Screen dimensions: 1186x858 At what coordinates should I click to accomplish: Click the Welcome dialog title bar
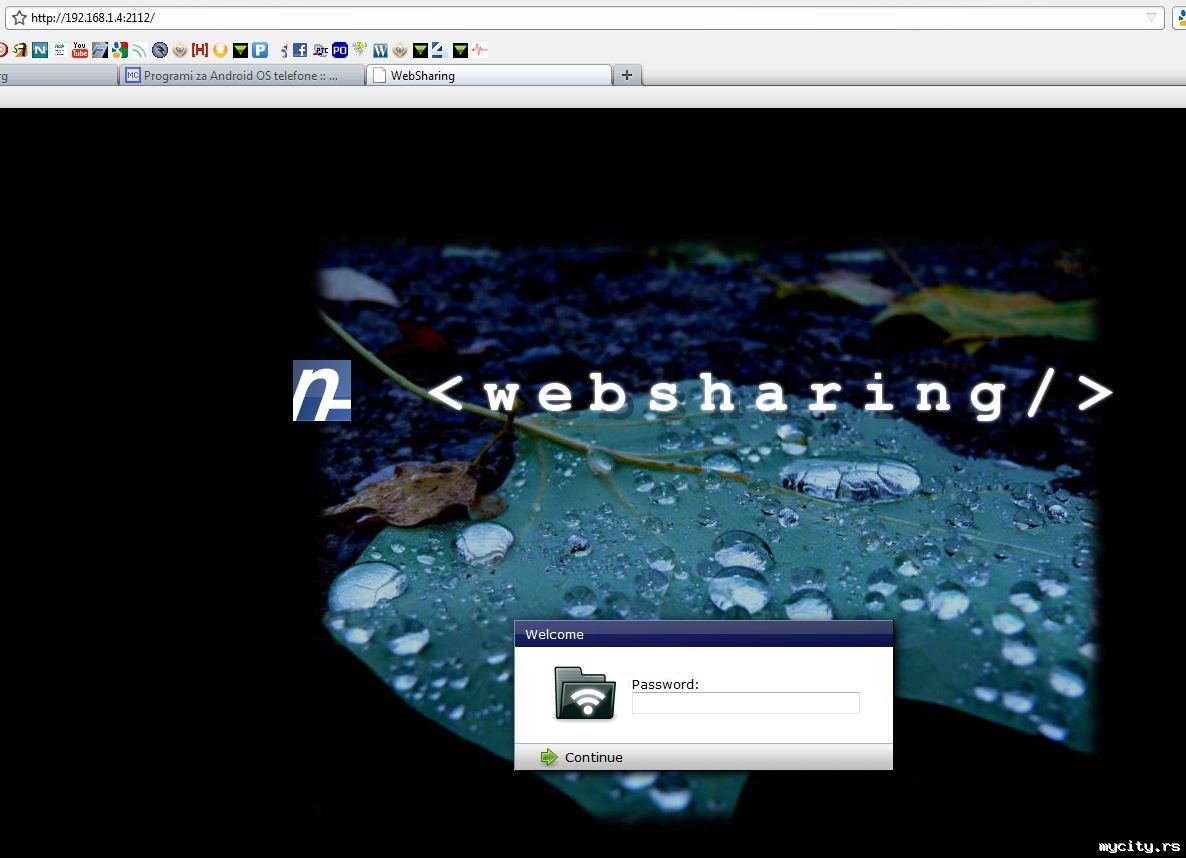pyautogui.click(x=703, y=634)
